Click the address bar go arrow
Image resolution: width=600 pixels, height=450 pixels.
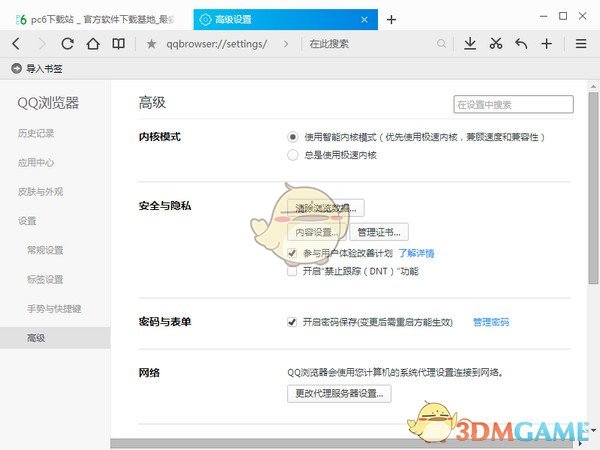pos(286,44)
